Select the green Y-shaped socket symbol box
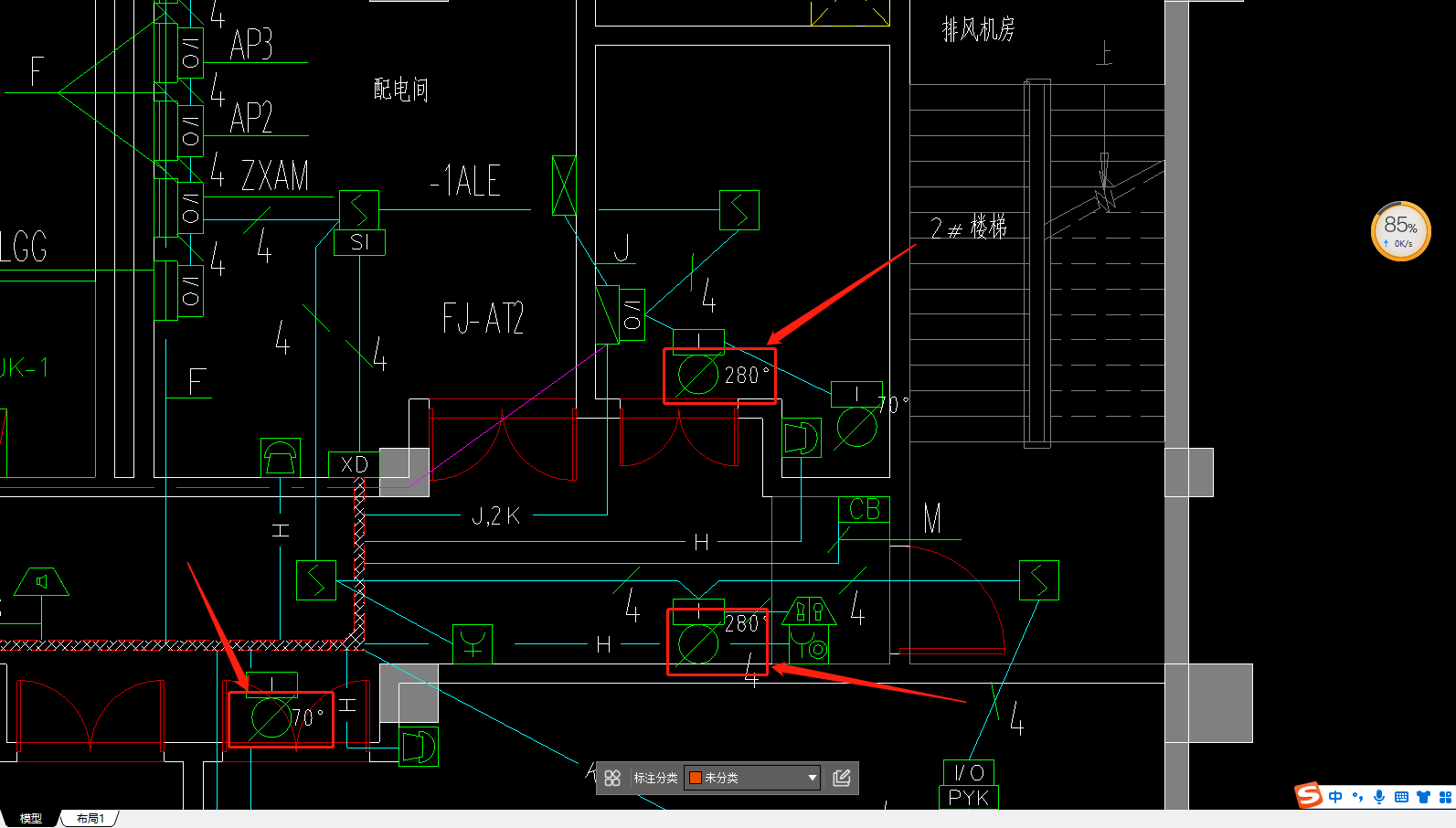This screenshot has width=1456, height=828. (473, 644)
